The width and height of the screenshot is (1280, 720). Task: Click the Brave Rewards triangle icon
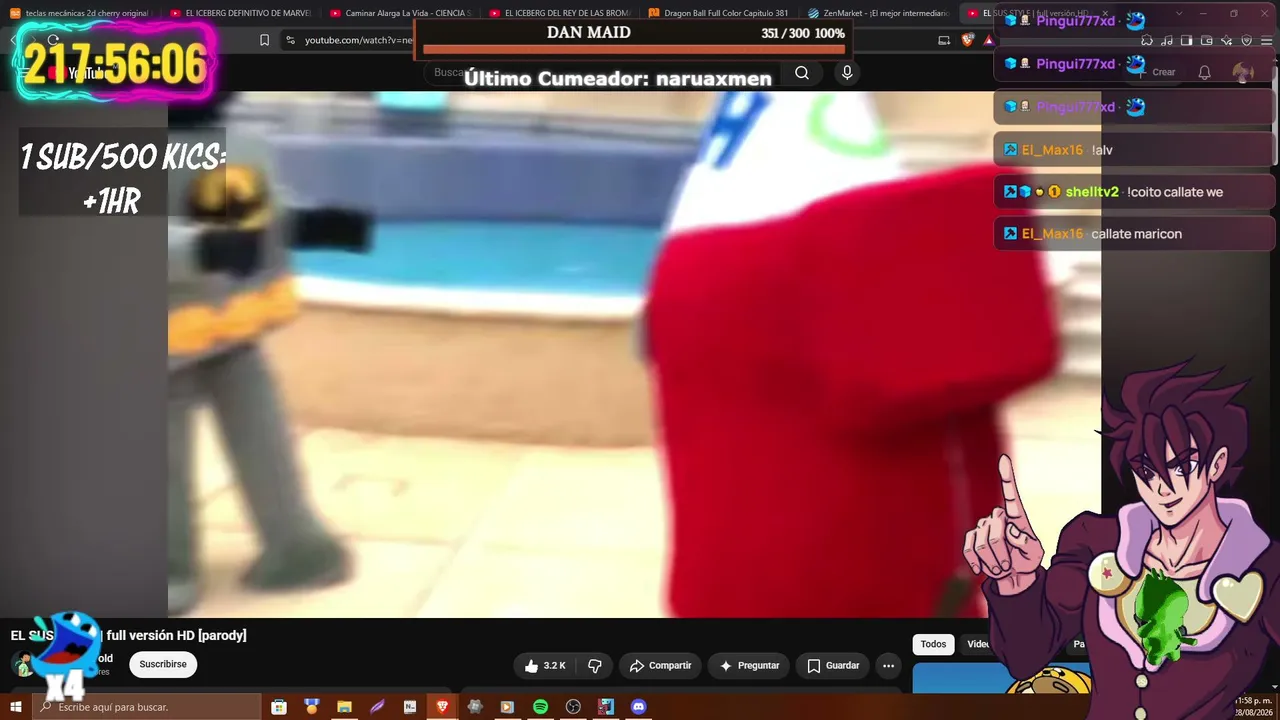(988, 40)
